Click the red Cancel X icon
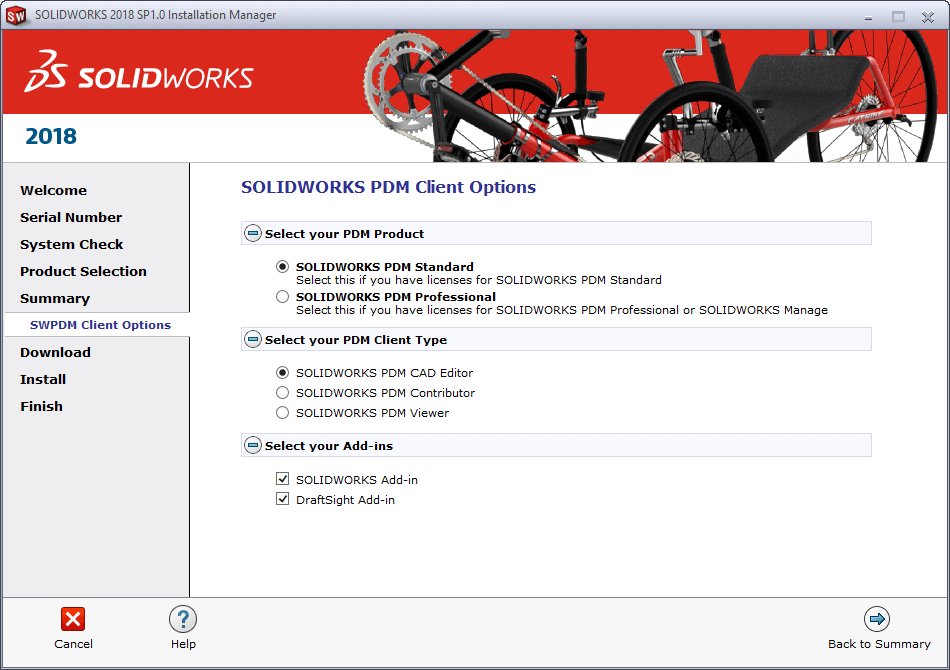Screen dimensions: 950x670 point(73,619)
